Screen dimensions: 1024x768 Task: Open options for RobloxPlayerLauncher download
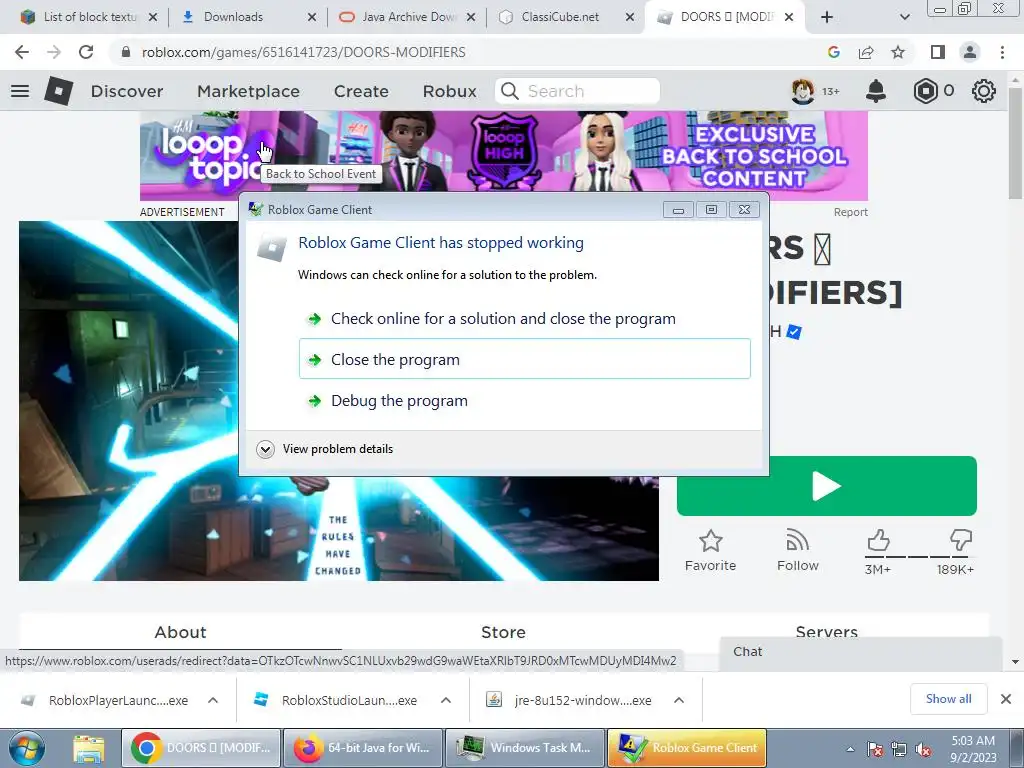click(x=213, y=700)
